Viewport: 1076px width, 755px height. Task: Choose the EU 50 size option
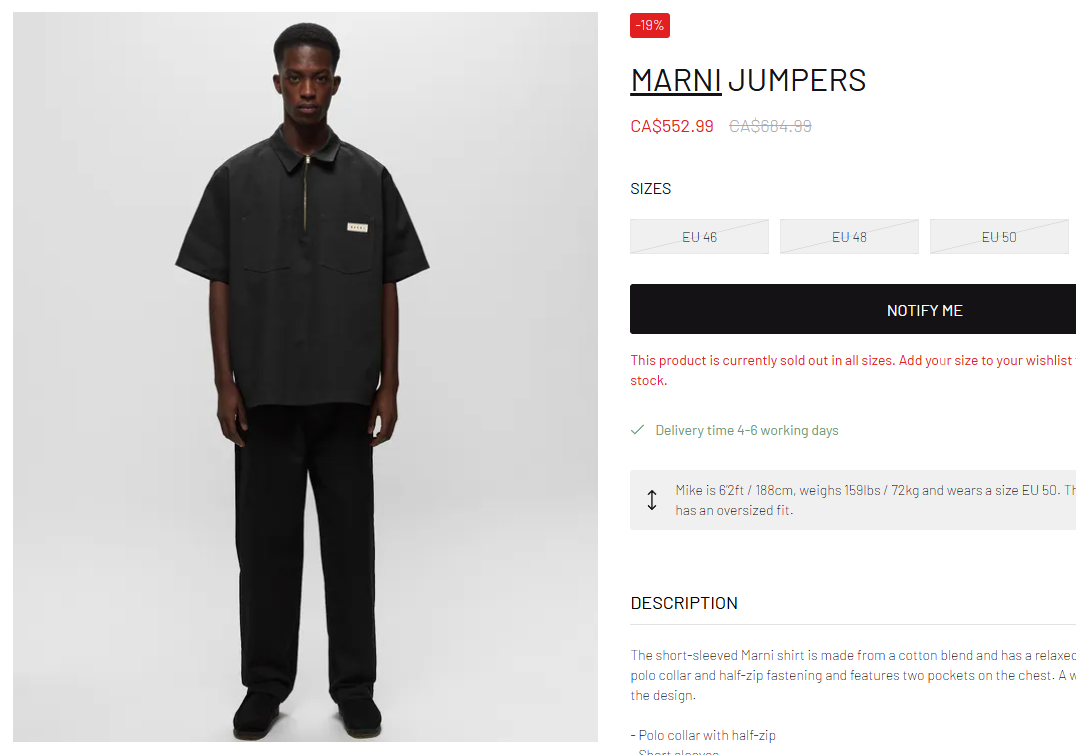click(998, 237)
